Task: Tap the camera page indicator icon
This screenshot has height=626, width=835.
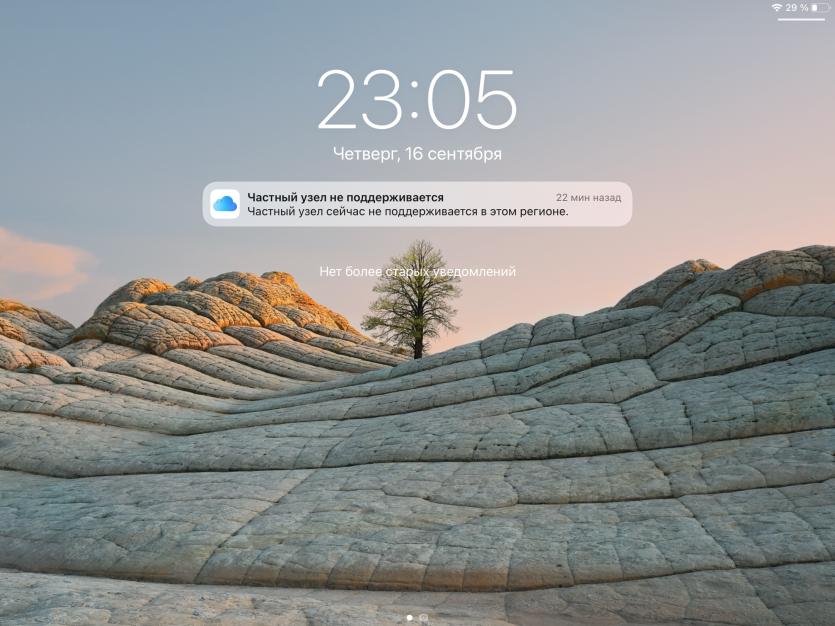Action: [424, 617]
